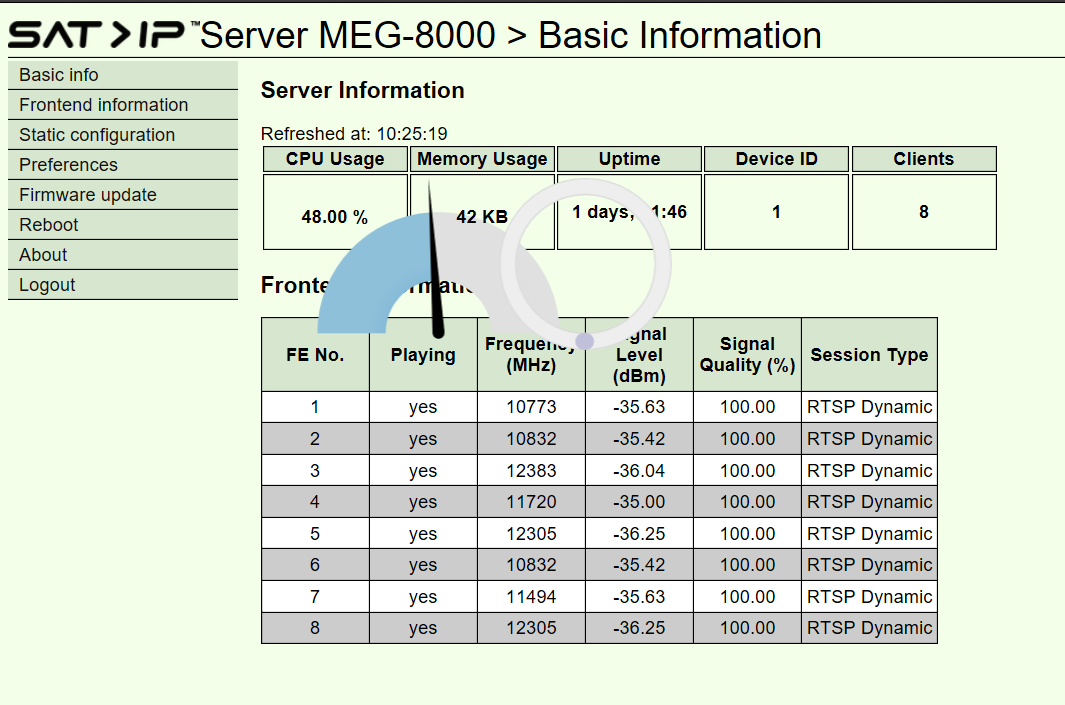Click the Playing column header
Image resolution: width=1065 pixels, height=705 pixels.
[x=423, y=355]
